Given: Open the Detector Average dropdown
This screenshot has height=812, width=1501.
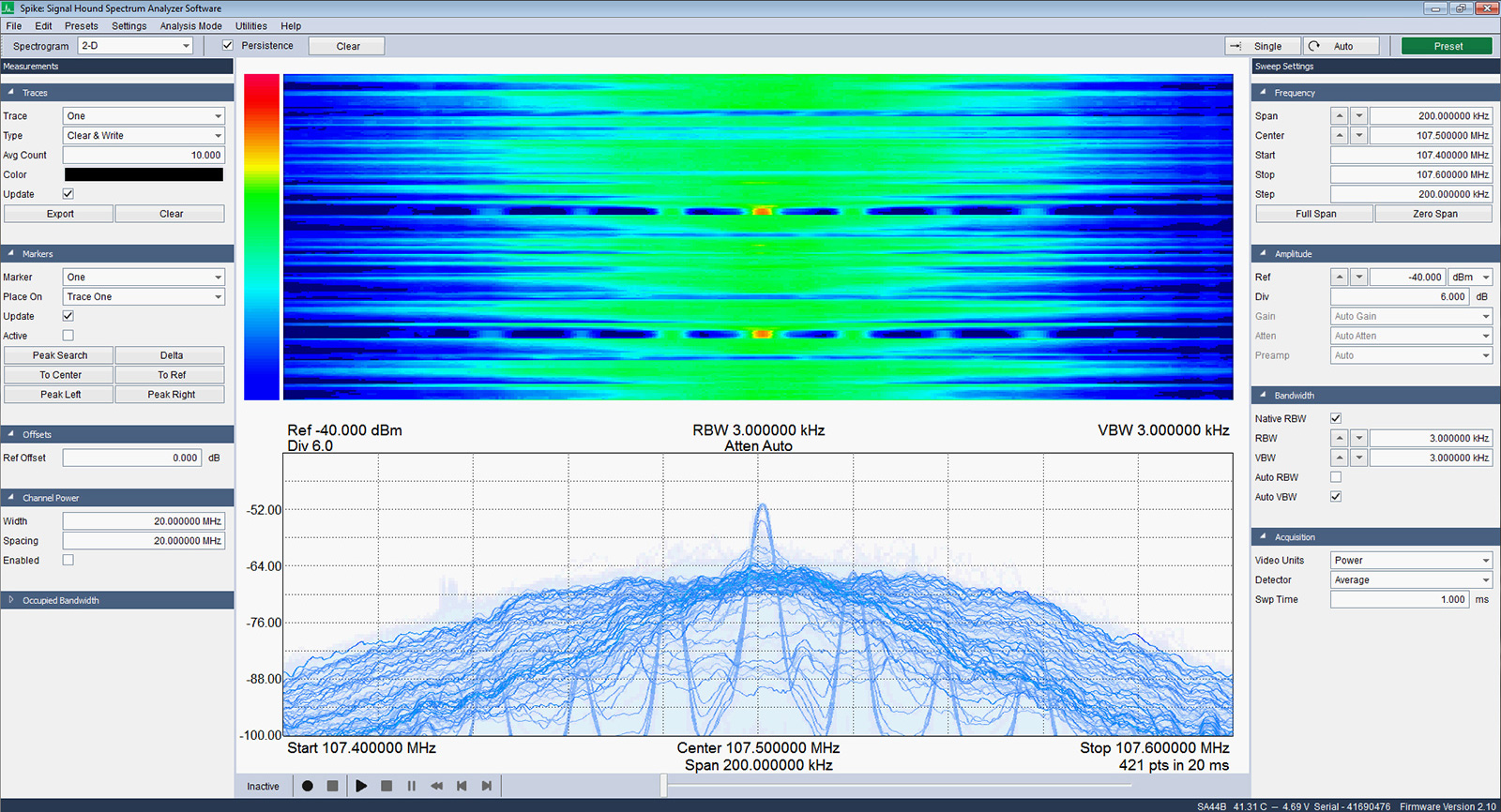Looking at the screenshot, I should point(1410,580).
